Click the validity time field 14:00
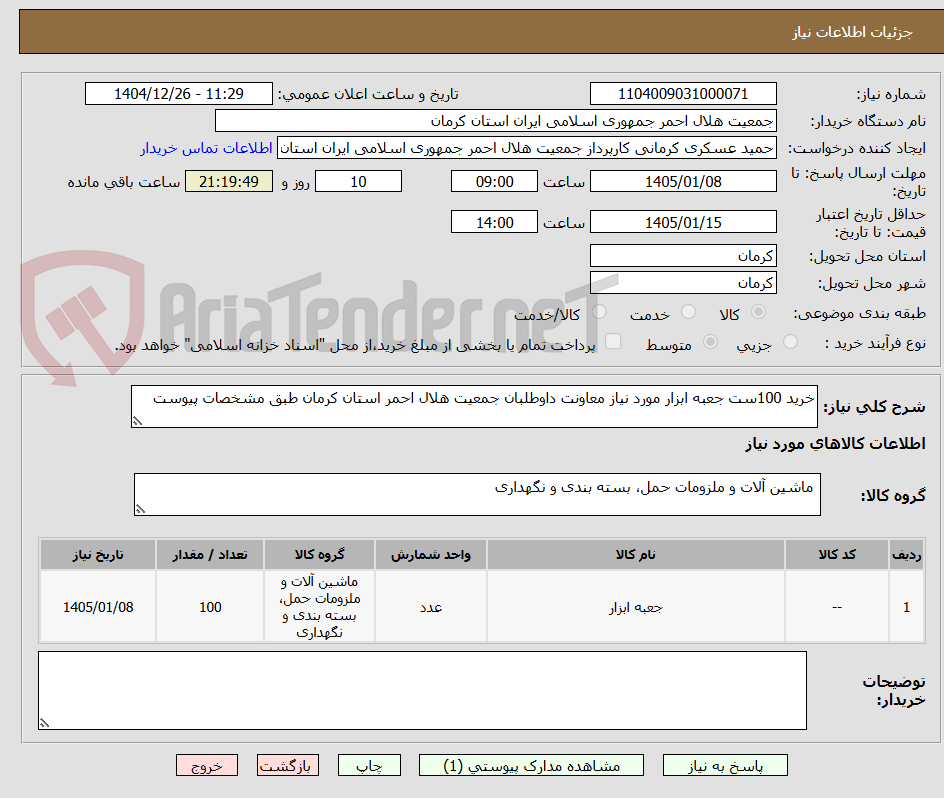 [x=494, y=222]
